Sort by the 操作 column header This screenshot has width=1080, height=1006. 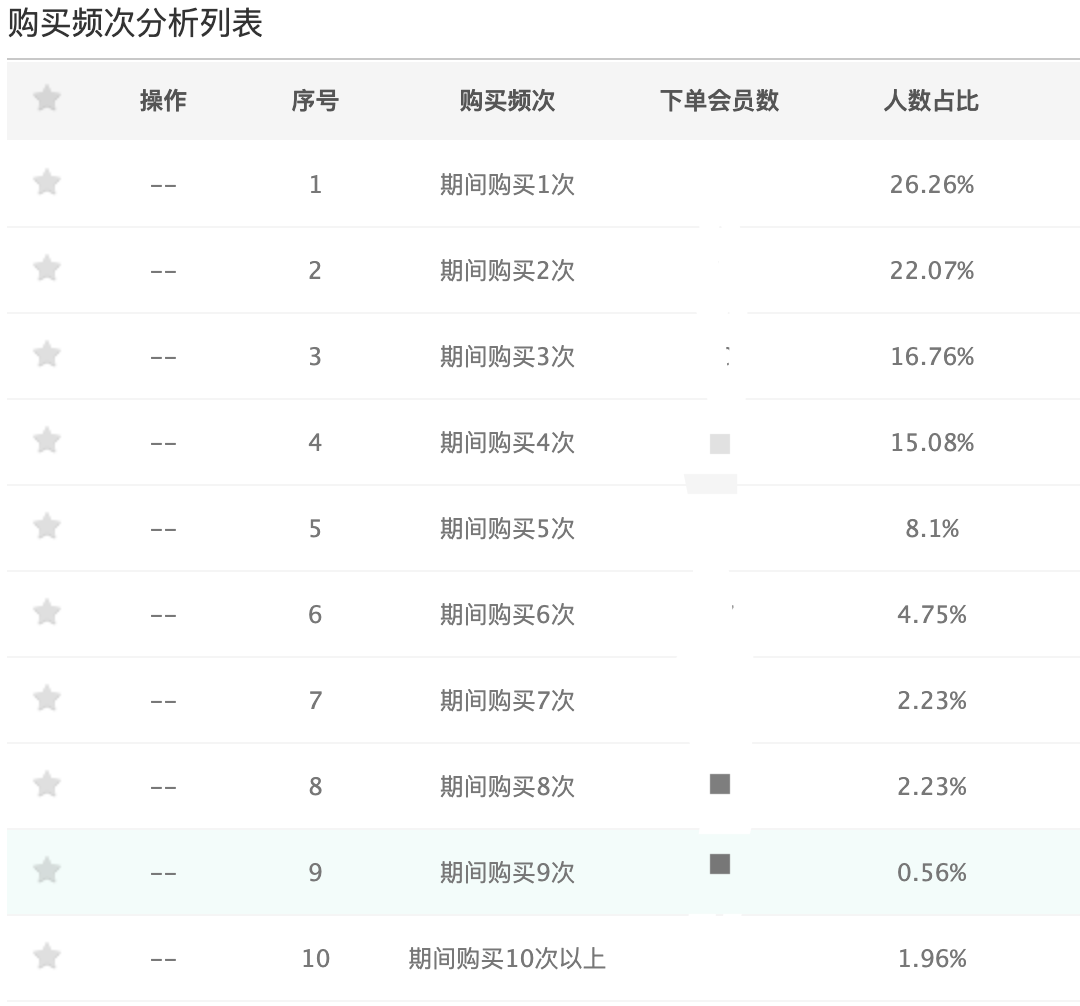(x=163, y=101)
